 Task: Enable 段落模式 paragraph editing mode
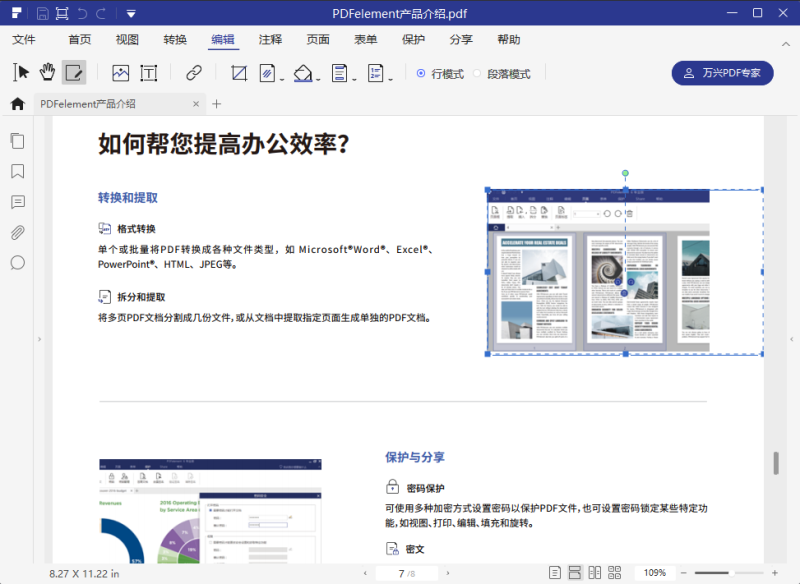point(502,73)
